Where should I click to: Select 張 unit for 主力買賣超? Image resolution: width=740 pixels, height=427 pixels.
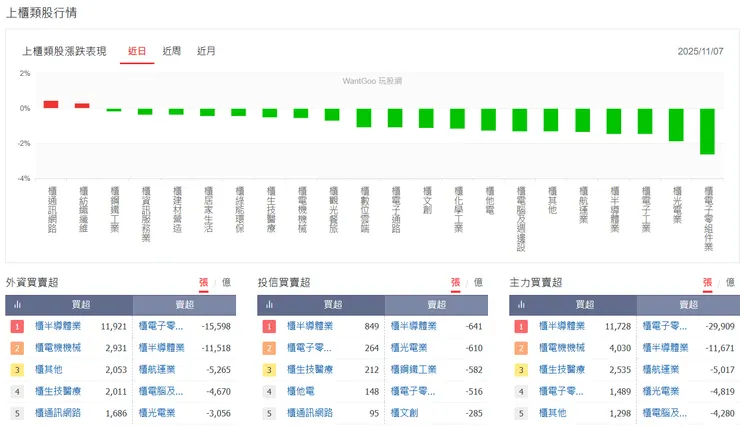click(x=707, y=282)
